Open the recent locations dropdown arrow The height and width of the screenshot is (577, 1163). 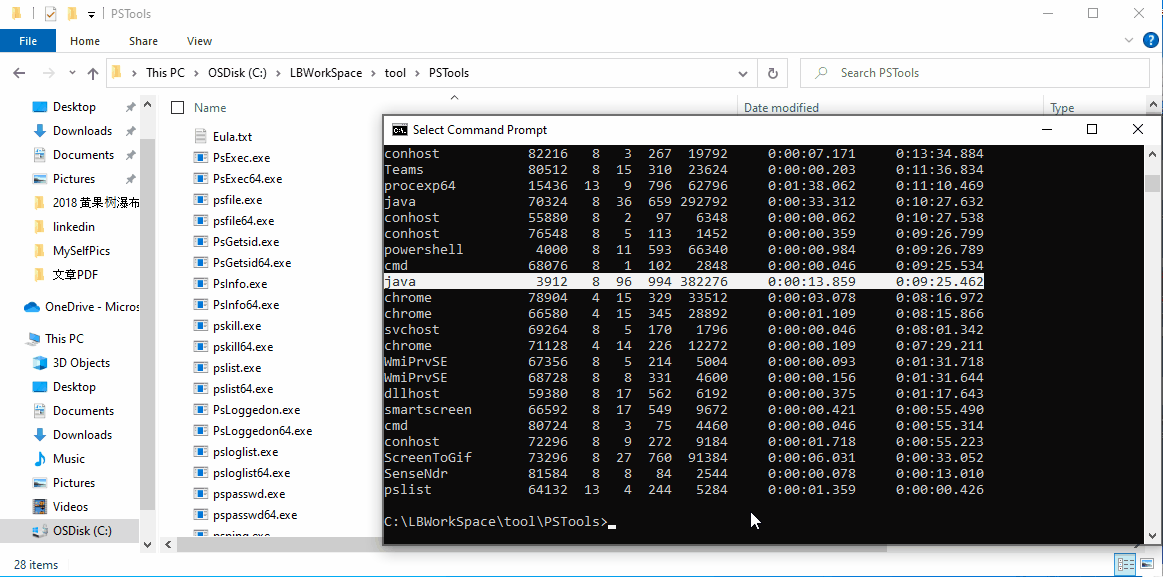(70, 73)
